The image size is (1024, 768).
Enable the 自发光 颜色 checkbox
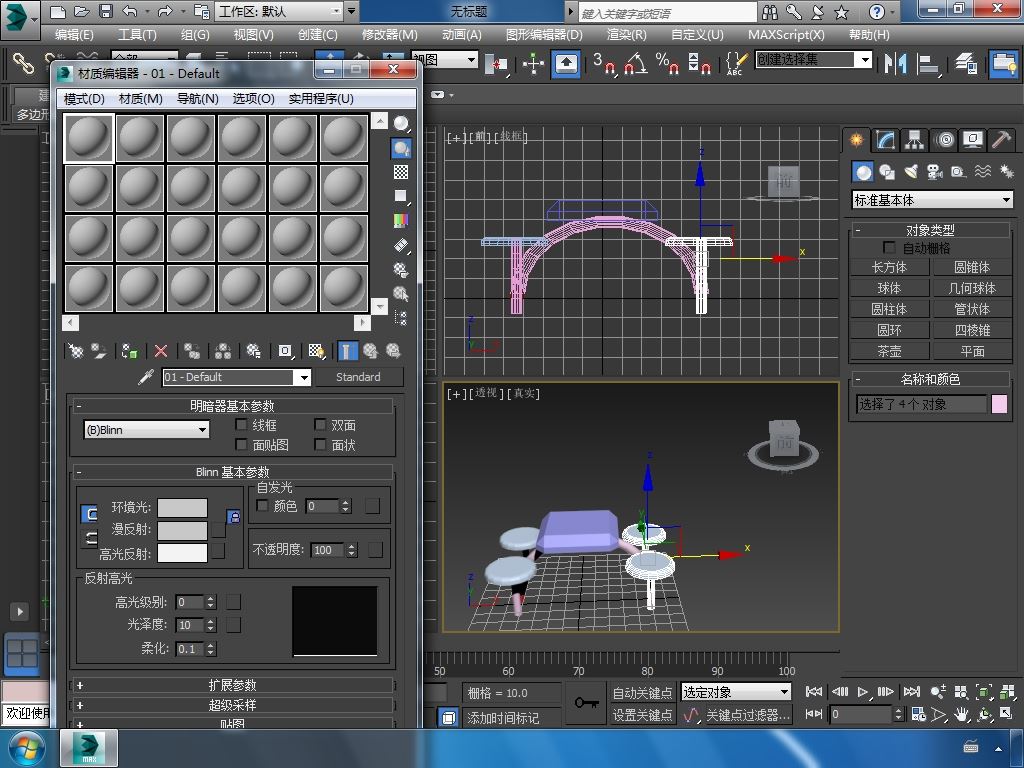coord(263,505)
